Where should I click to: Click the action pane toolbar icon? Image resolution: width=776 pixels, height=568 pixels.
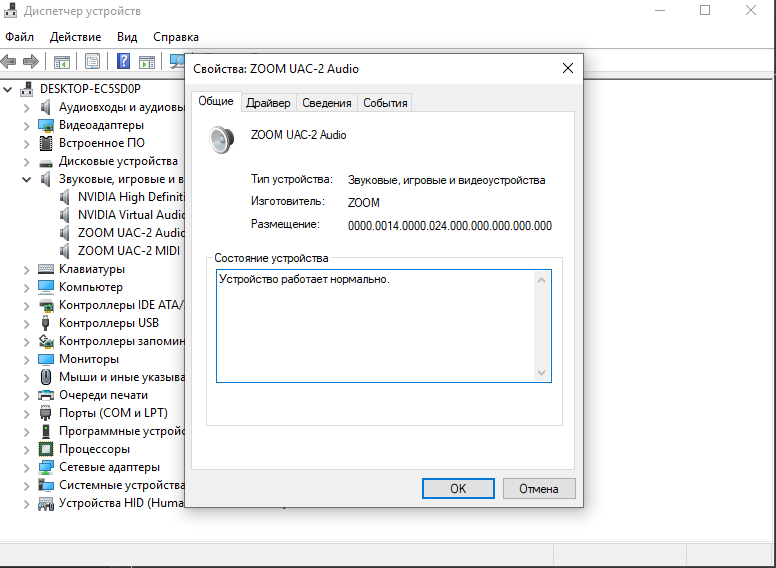click(147, 62)
